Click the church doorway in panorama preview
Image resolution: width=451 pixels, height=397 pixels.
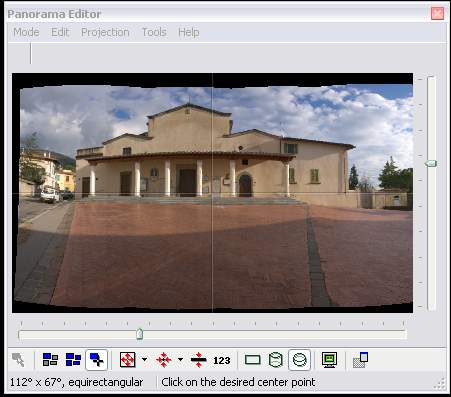pyautogui.click(x=187, y=183)
